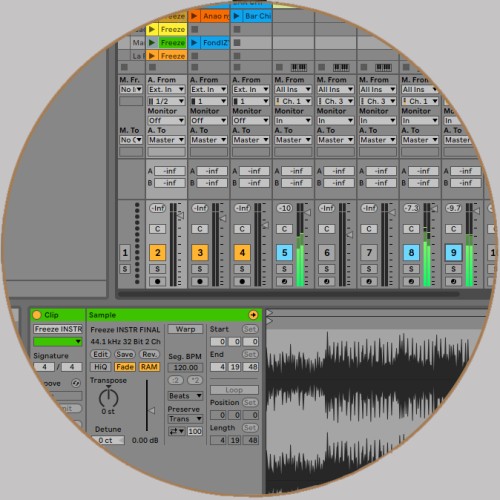Launch the yellow Freeze clip
This screenshot has width=500, height=500.
click(152, 29)
